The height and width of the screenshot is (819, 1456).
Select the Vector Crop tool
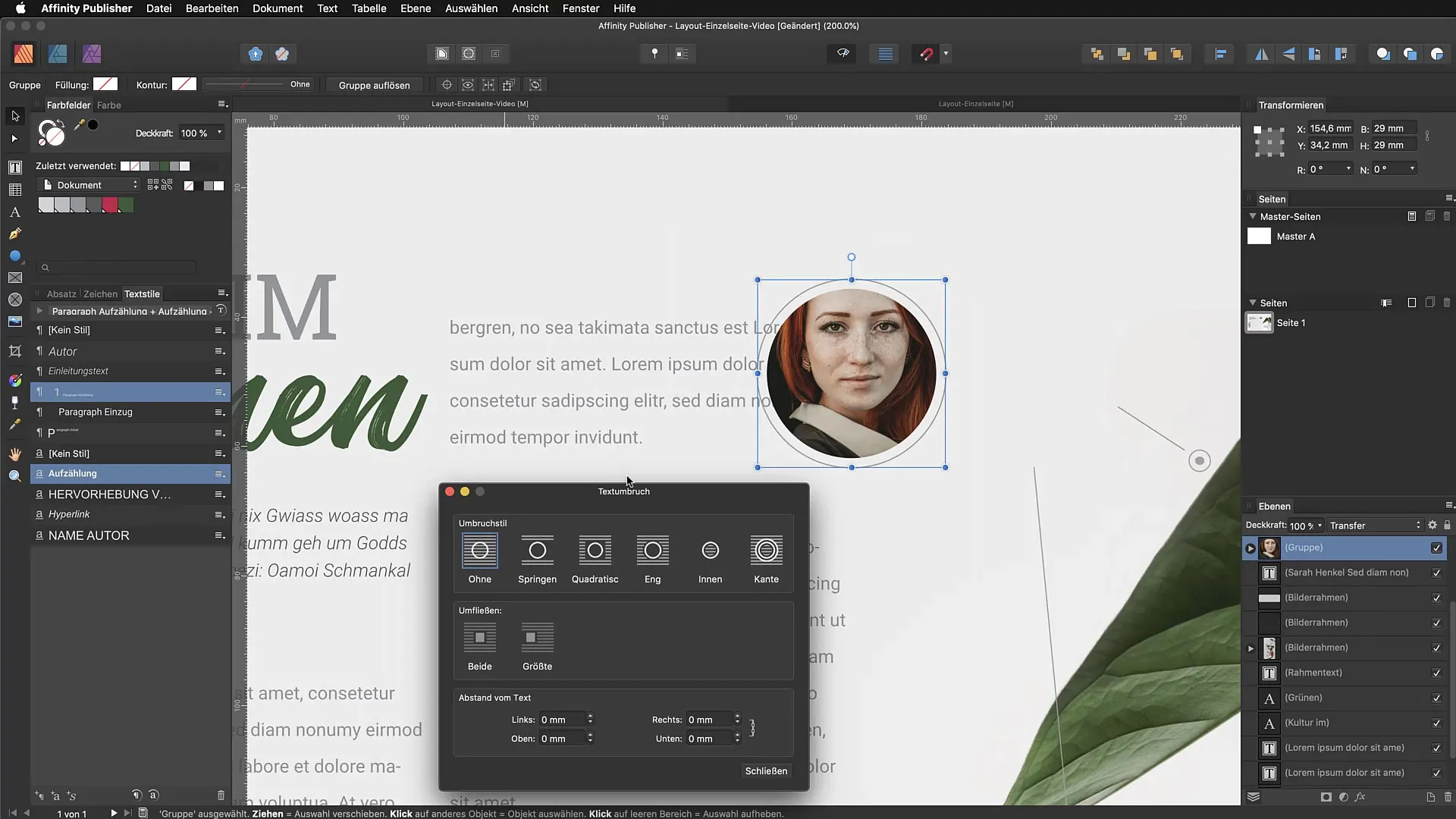tap(15, 351)
